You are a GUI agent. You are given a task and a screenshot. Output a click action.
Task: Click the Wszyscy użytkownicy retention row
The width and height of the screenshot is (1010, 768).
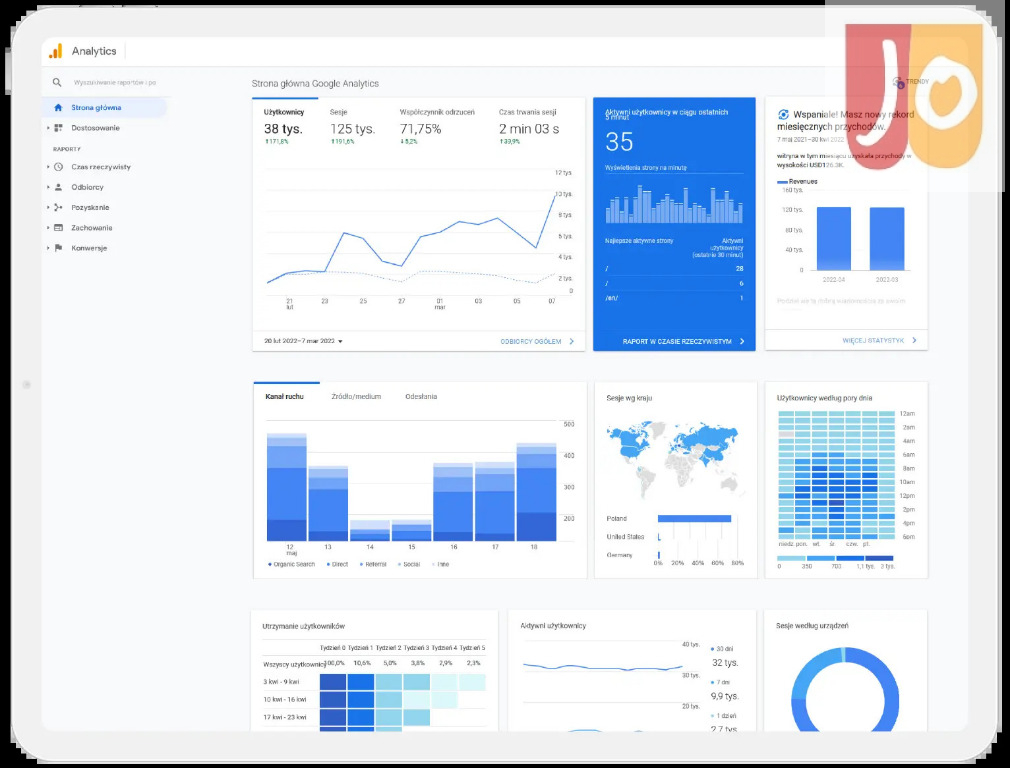[x=374, y=664]
